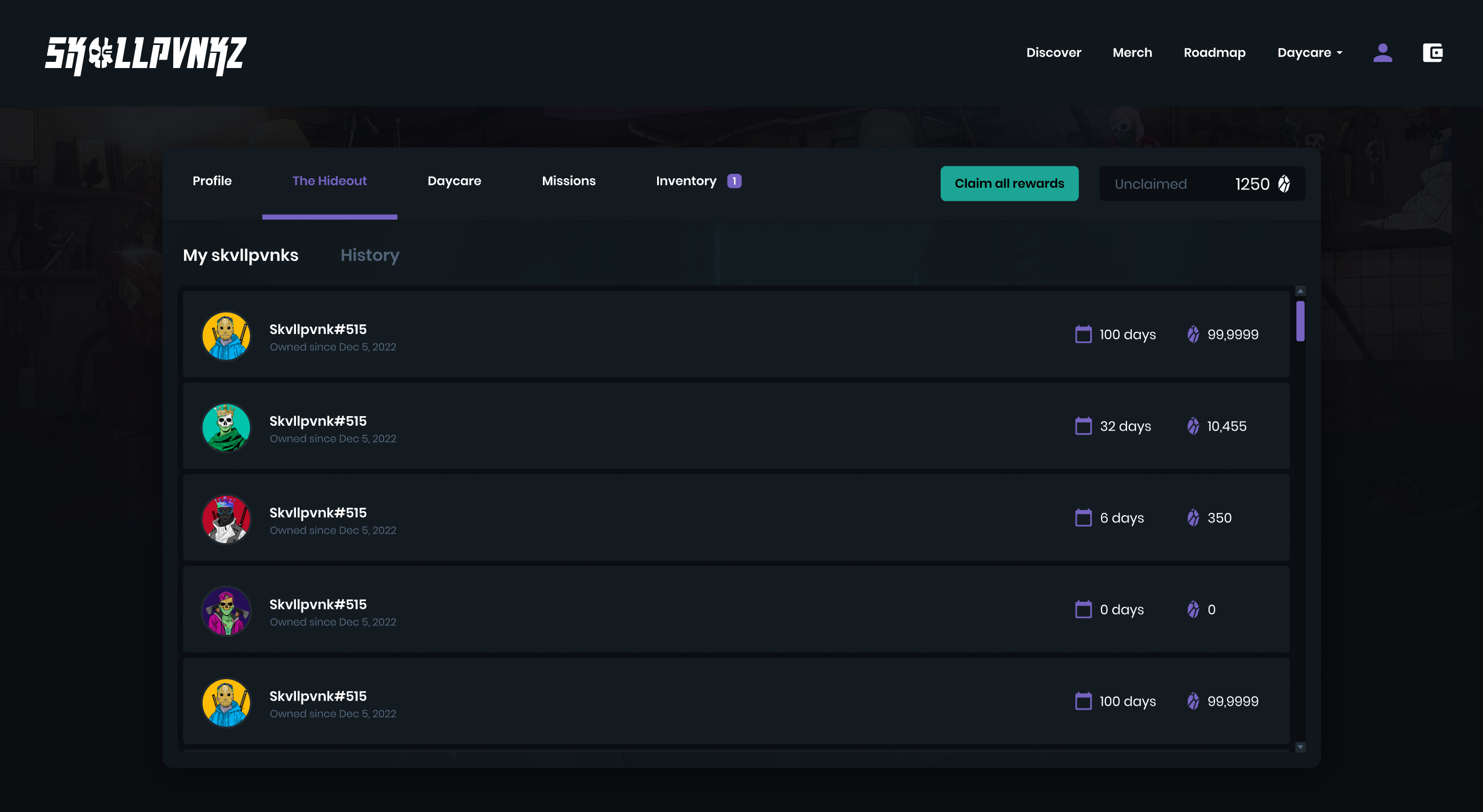Click the crystal icon beside the 0 reward

(1193, 609)
